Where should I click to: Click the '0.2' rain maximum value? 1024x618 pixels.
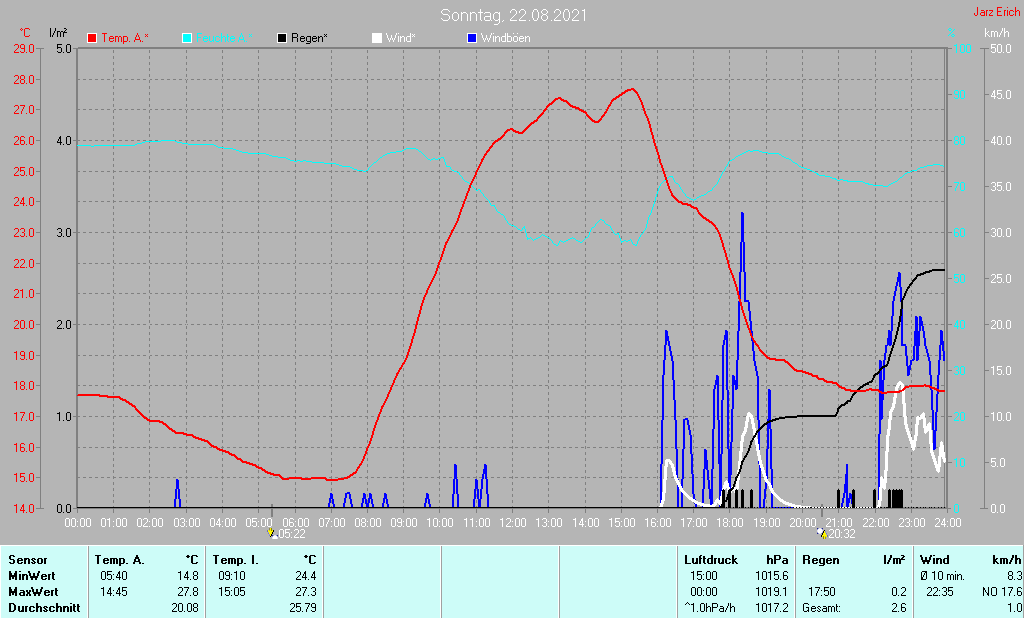(899, 591)
